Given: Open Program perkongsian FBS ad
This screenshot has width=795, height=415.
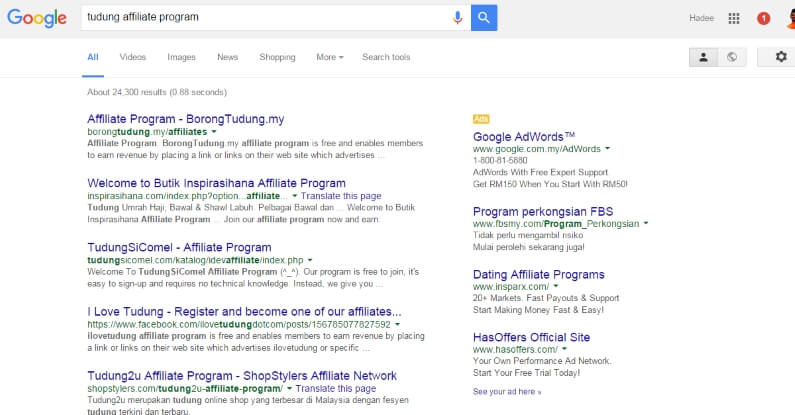Looking at the screenshot, I should pyautogui.click(x=543, y=212).
